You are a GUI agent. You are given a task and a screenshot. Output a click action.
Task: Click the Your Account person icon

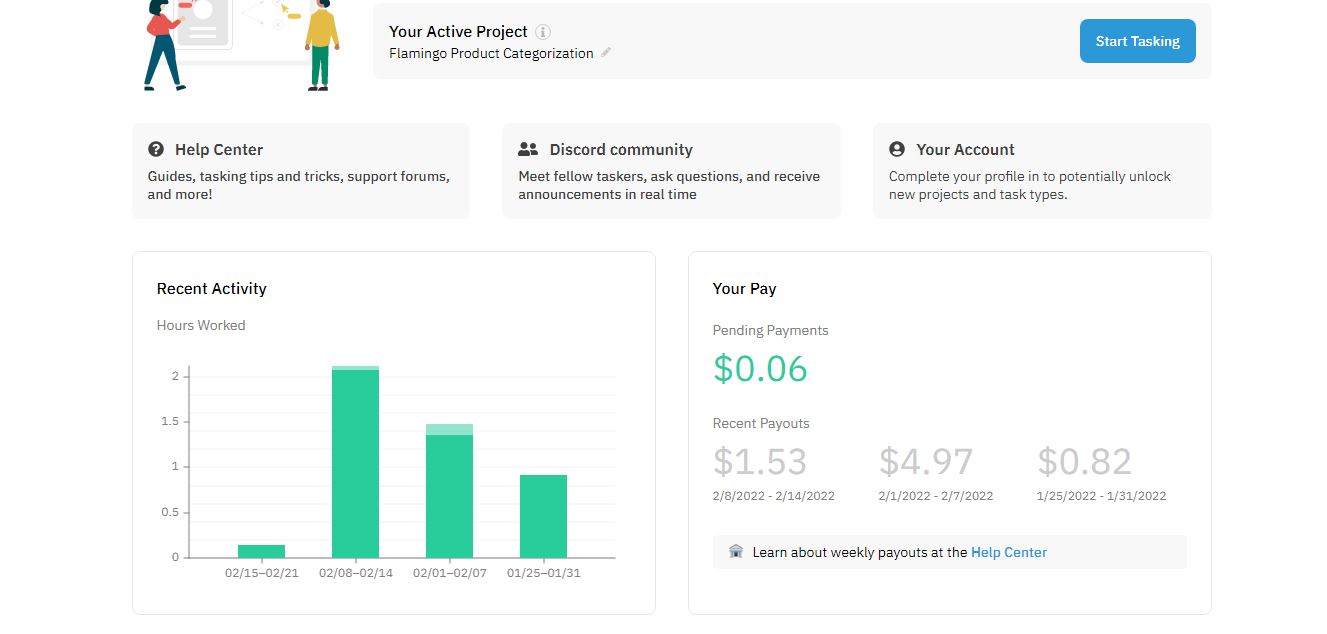pos(895,148)
